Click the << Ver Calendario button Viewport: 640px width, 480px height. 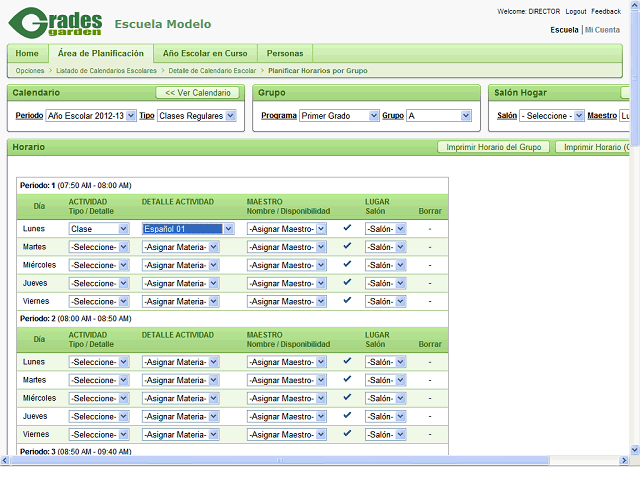(x=198, y=93)
